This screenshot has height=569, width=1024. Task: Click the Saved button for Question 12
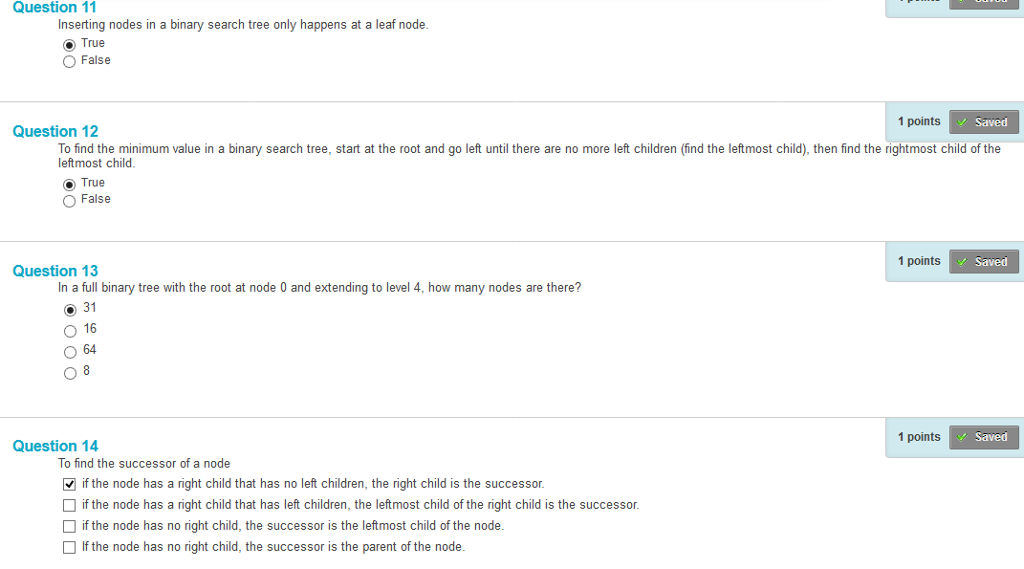pos(984,122)
